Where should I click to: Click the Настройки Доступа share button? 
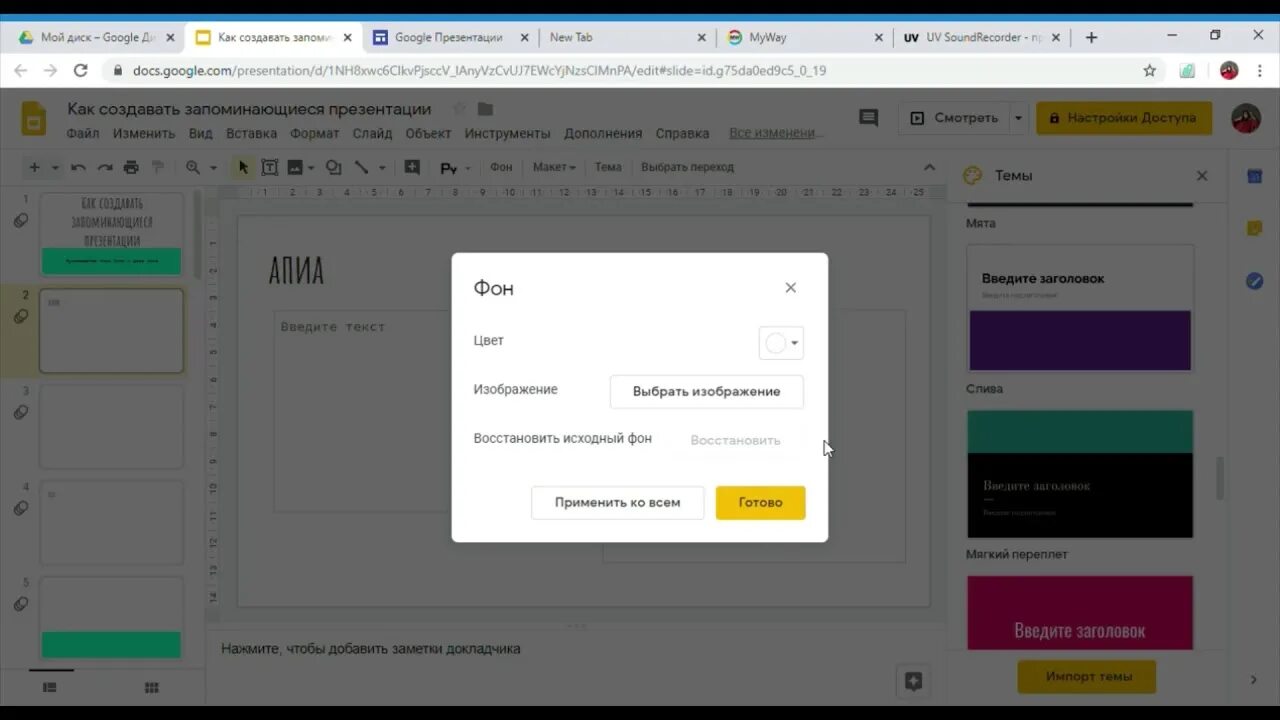point(1124,118)
